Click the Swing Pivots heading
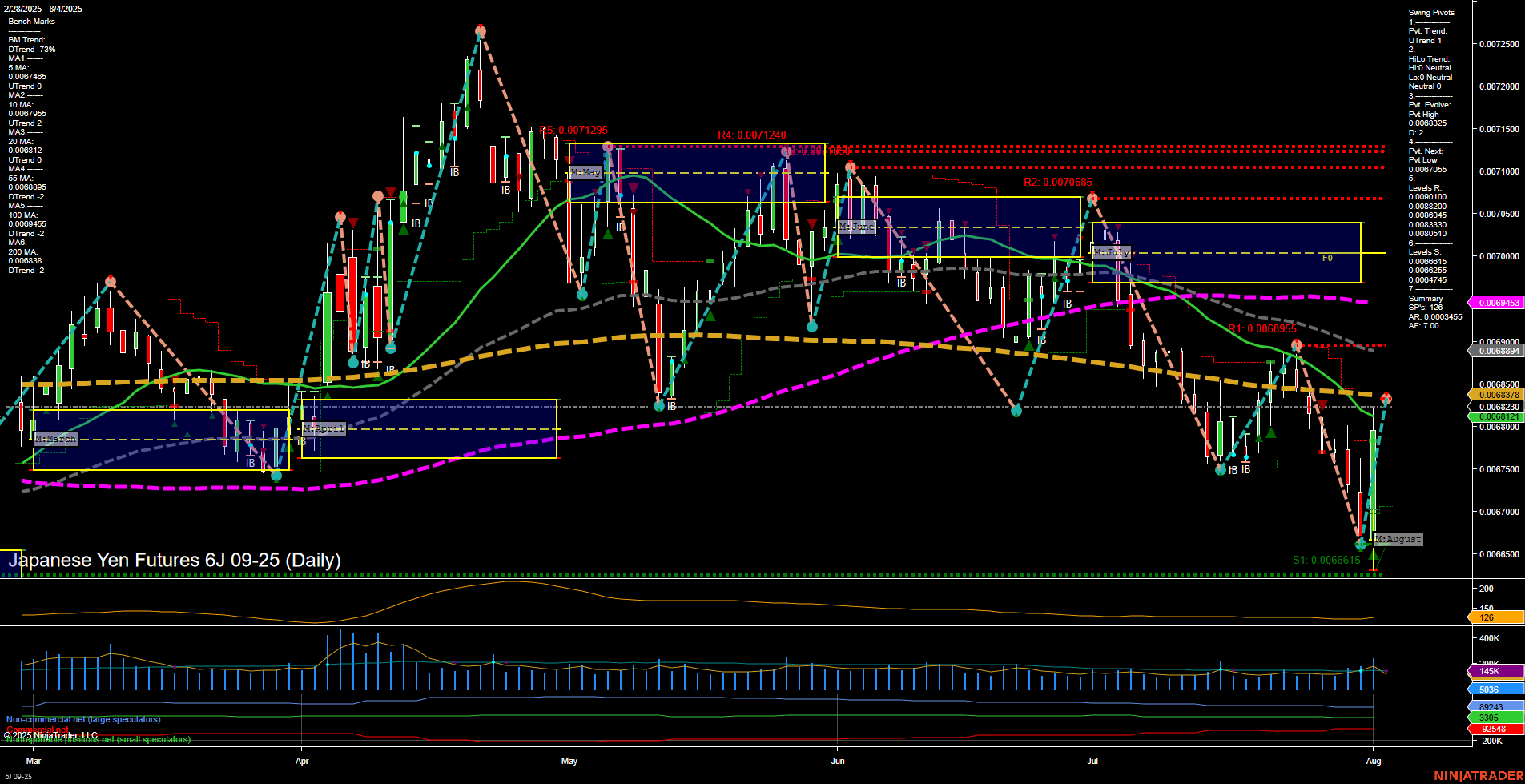1525x784 pixels. tap(1431, 13)
